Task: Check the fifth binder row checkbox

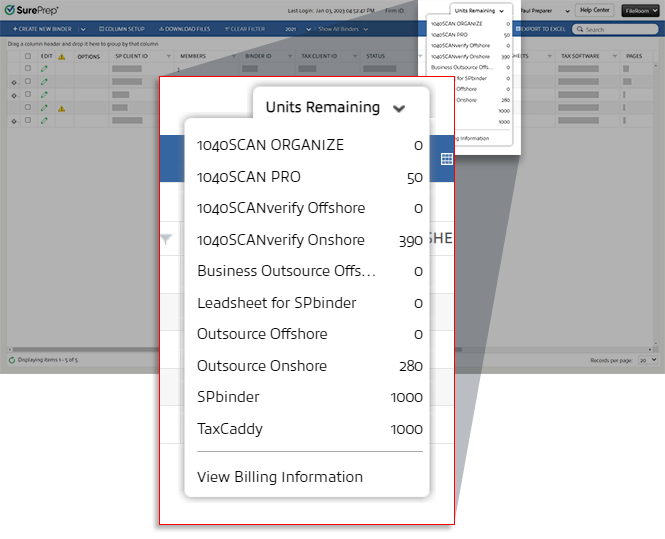Action: pos(28,120)
